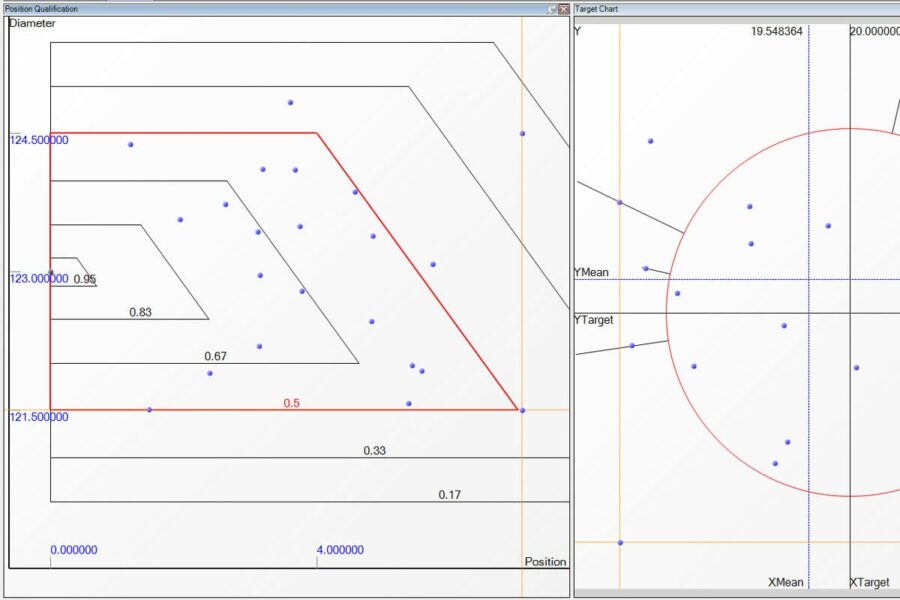Click the YMean label in Target Chart
Image resolution: width=900 pixels, height=600 pixels.
593,272
